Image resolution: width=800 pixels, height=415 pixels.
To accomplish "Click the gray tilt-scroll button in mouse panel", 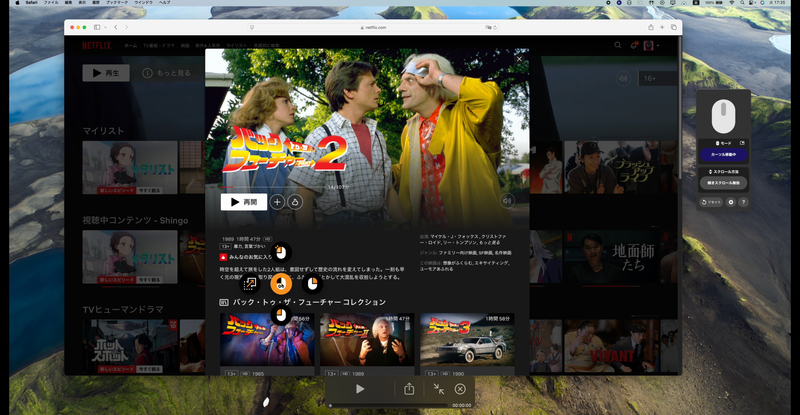I will (723, 183).
